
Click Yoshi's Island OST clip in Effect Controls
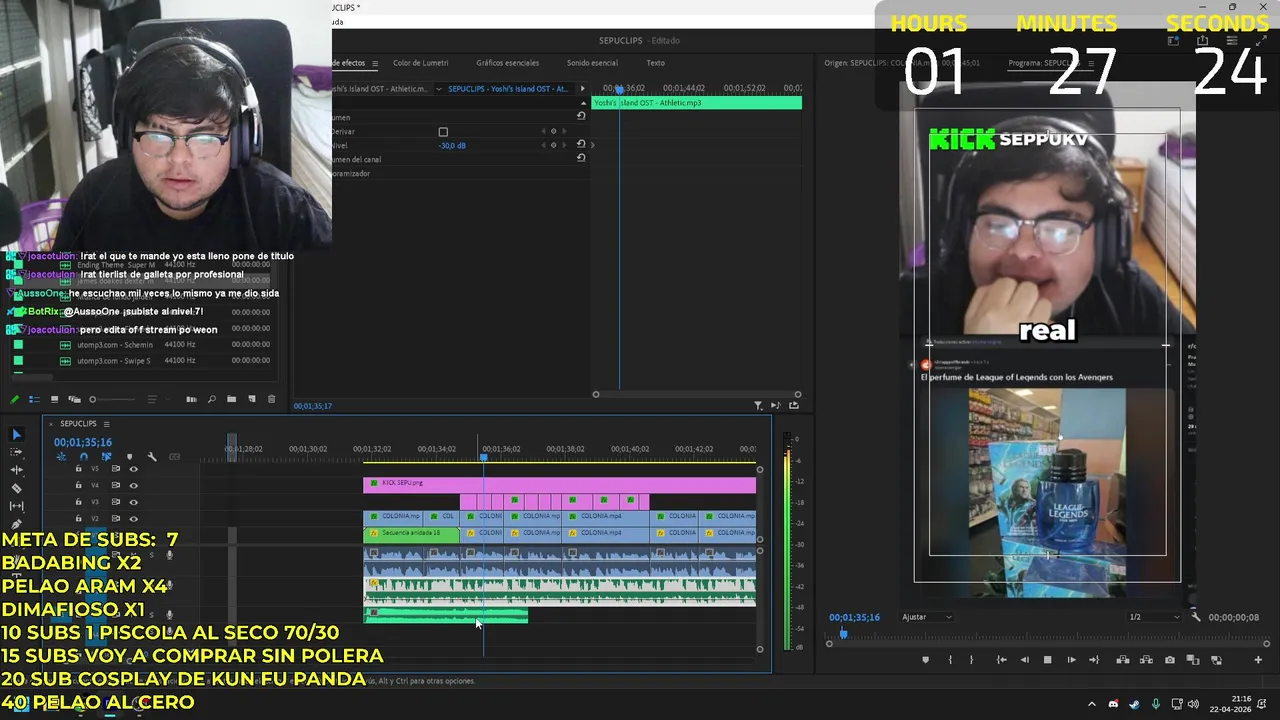[x=697, y=103]
